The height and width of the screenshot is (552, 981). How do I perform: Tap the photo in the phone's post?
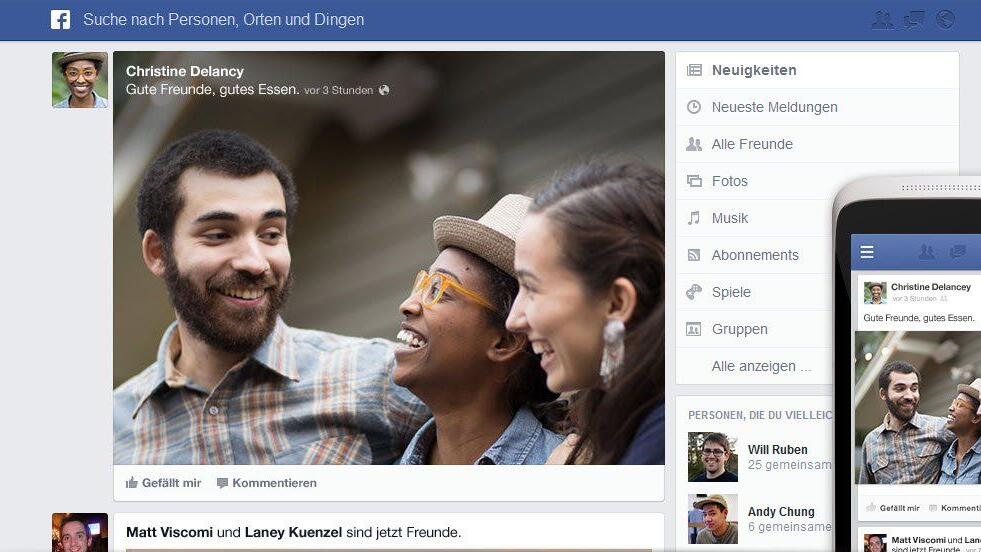click(x=918, y=407)
